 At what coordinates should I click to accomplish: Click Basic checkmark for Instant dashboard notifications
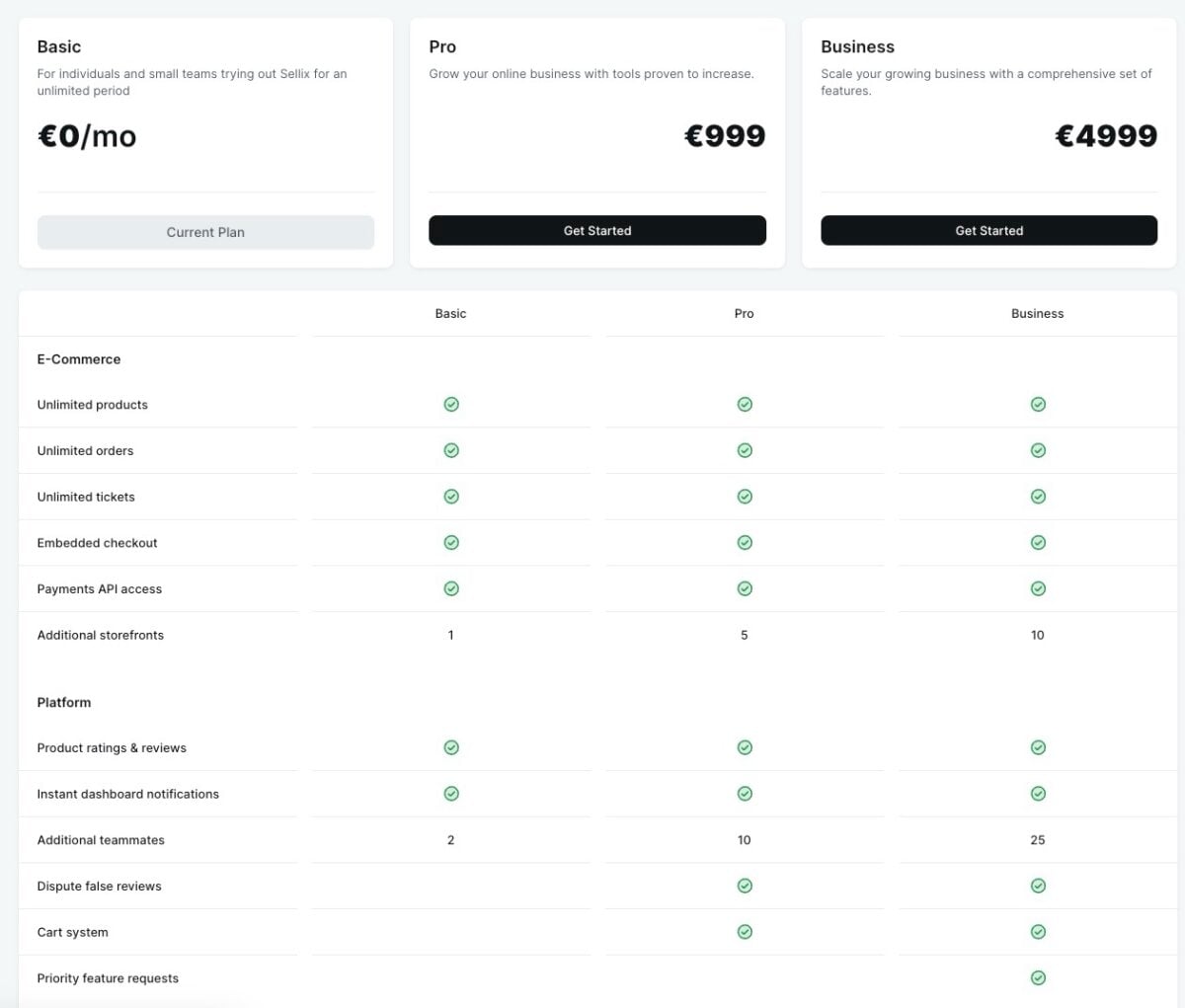pyautogui.click(x=451, y=794)
